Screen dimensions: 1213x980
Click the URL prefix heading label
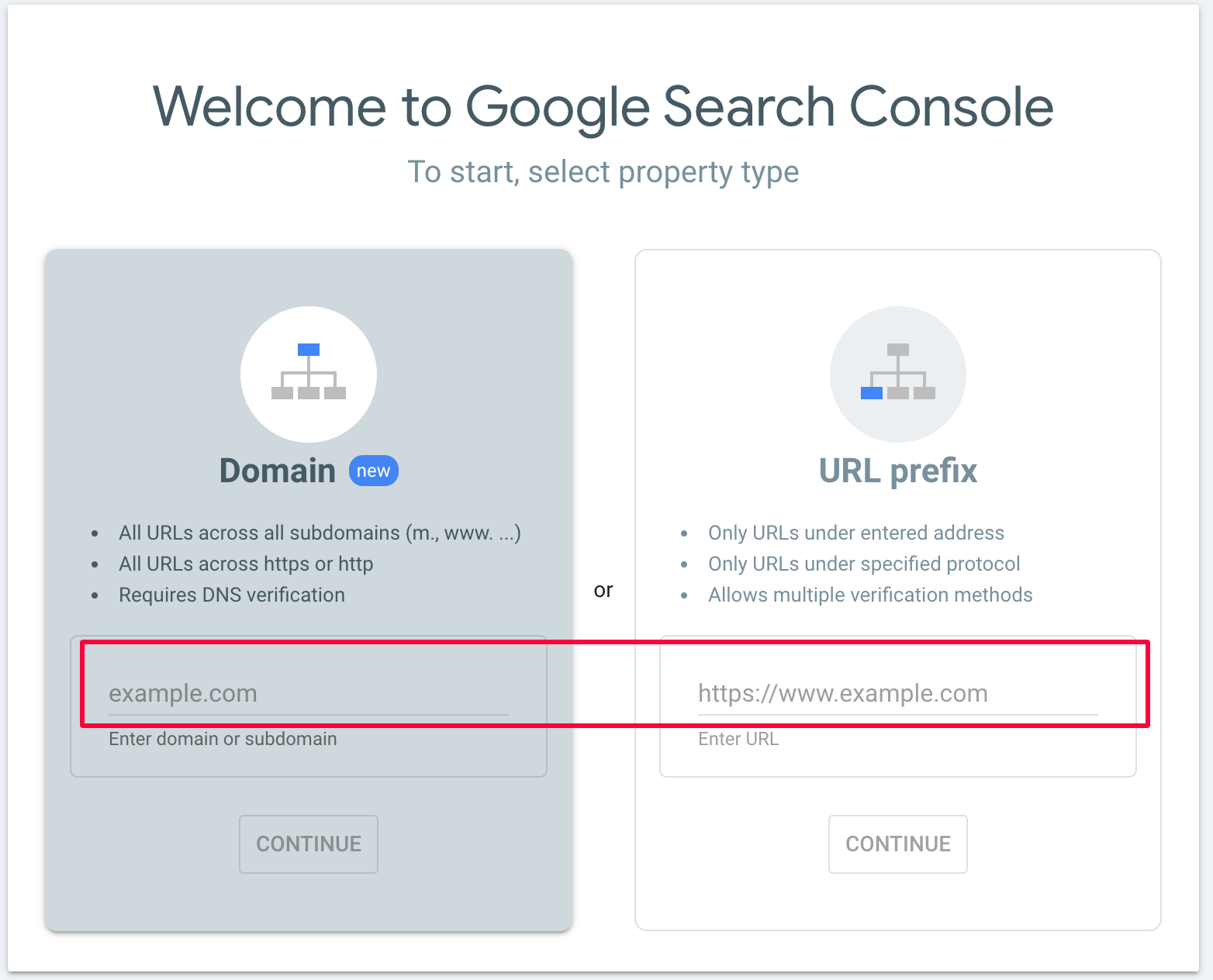coord(897,470)
